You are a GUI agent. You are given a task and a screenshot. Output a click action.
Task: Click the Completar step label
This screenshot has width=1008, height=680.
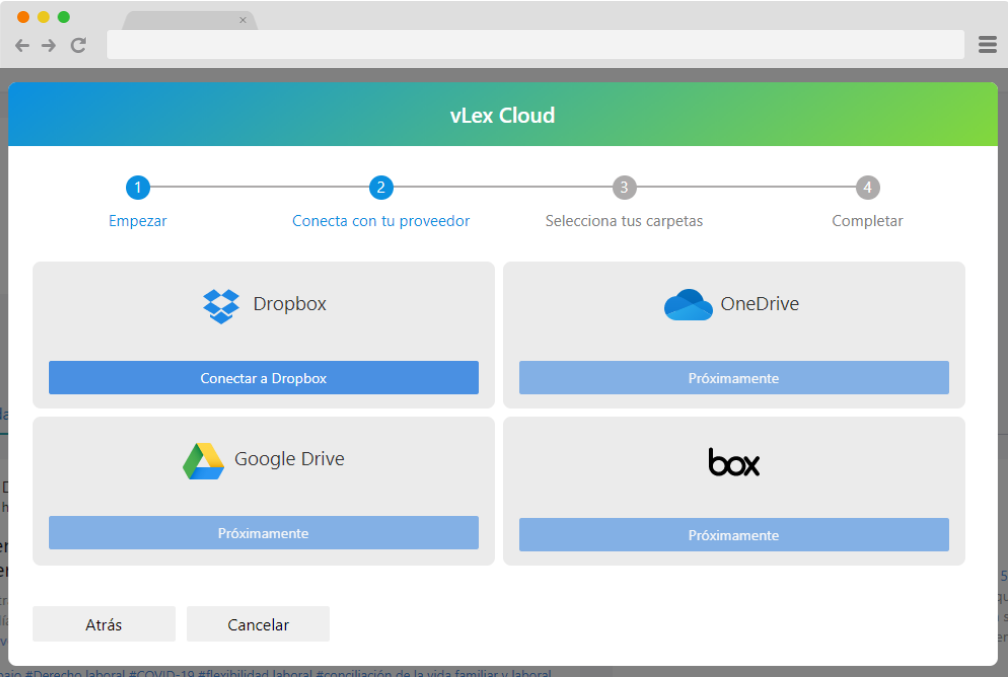[867, 221]
